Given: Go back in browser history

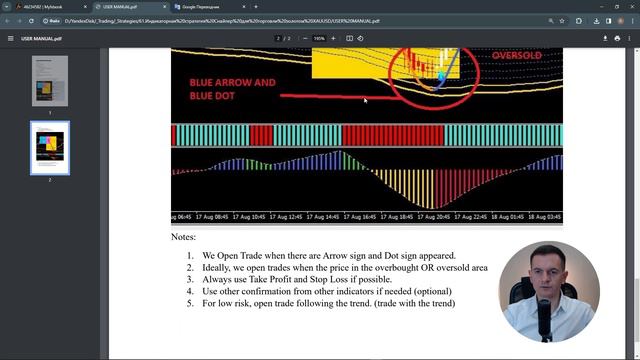Looking at the screenshot, I should (8, 21).
